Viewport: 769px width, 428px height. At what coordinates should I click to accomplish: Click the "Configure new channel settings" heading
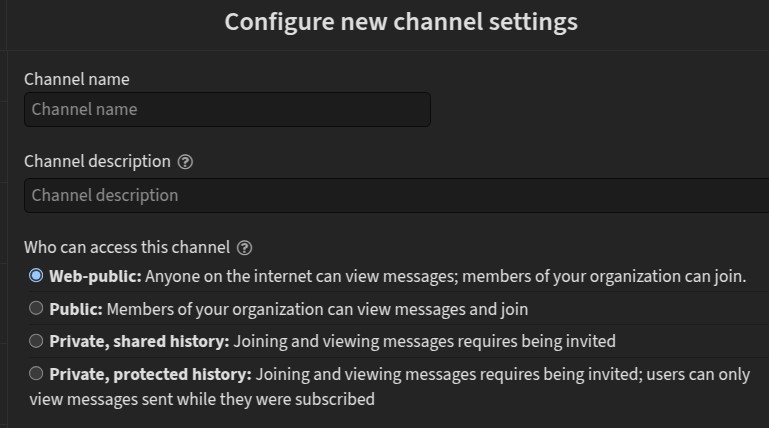(401, 21)
